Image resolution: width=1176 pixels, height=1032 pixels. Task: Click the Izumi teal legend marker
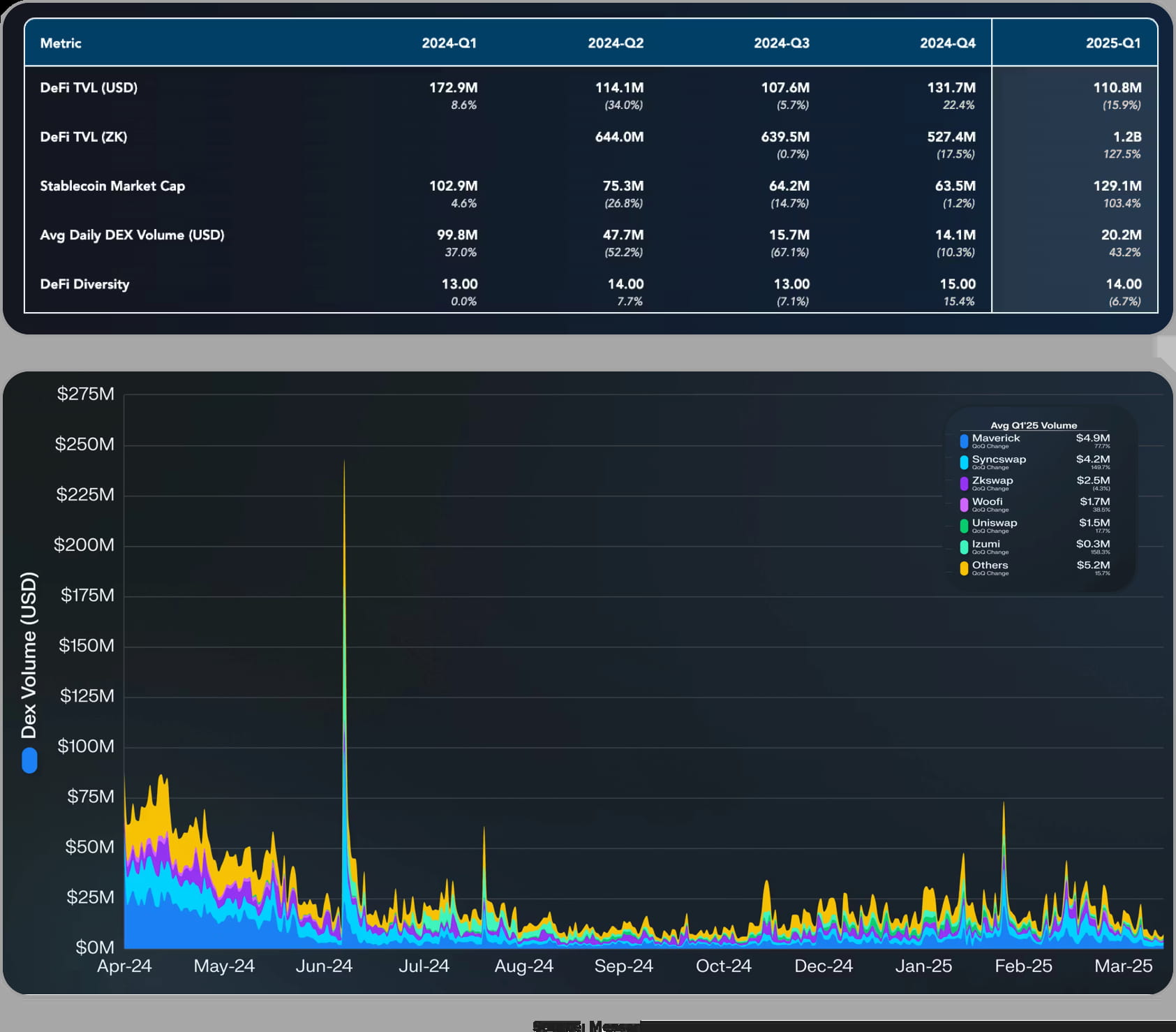964,547
